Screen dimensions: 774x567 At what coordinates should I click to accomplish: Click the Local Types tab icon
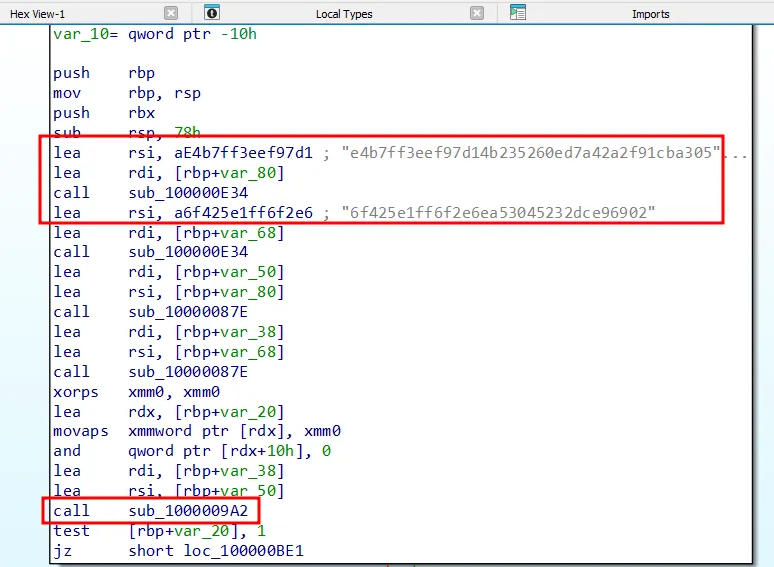tap(212, 13)
